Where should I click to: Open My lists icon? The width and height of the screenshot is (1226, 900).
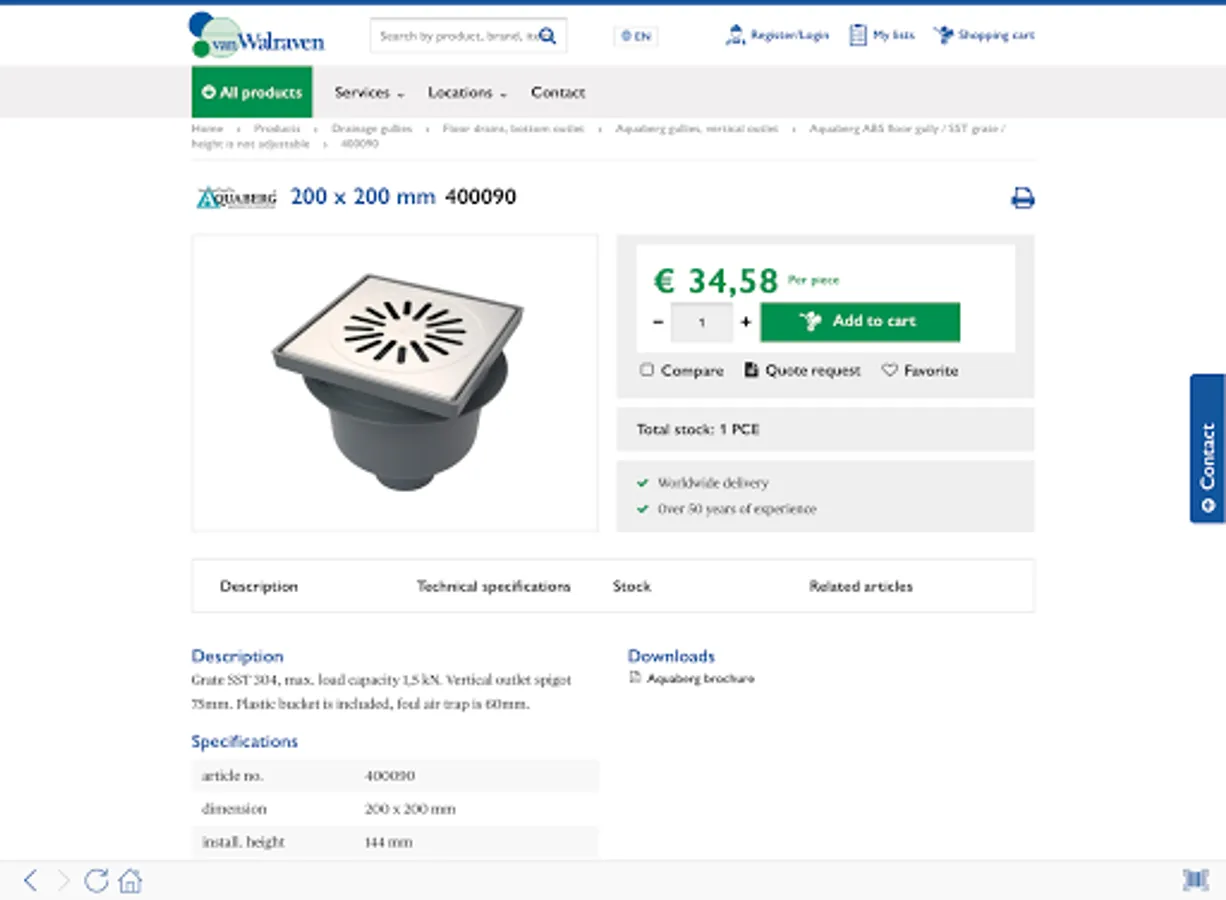(x=857, y=36)
